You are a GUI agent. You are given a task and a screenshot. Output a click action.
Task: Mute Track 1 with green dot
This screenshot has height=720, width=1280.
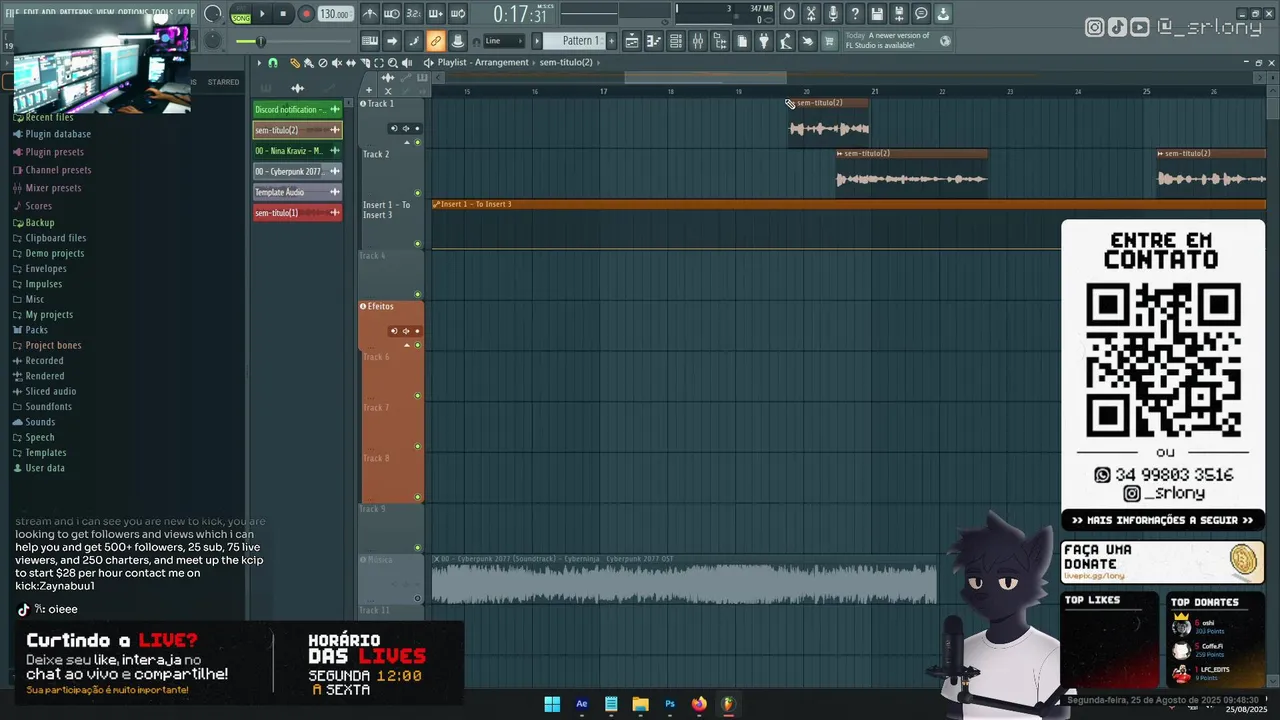tap(418, 142)
